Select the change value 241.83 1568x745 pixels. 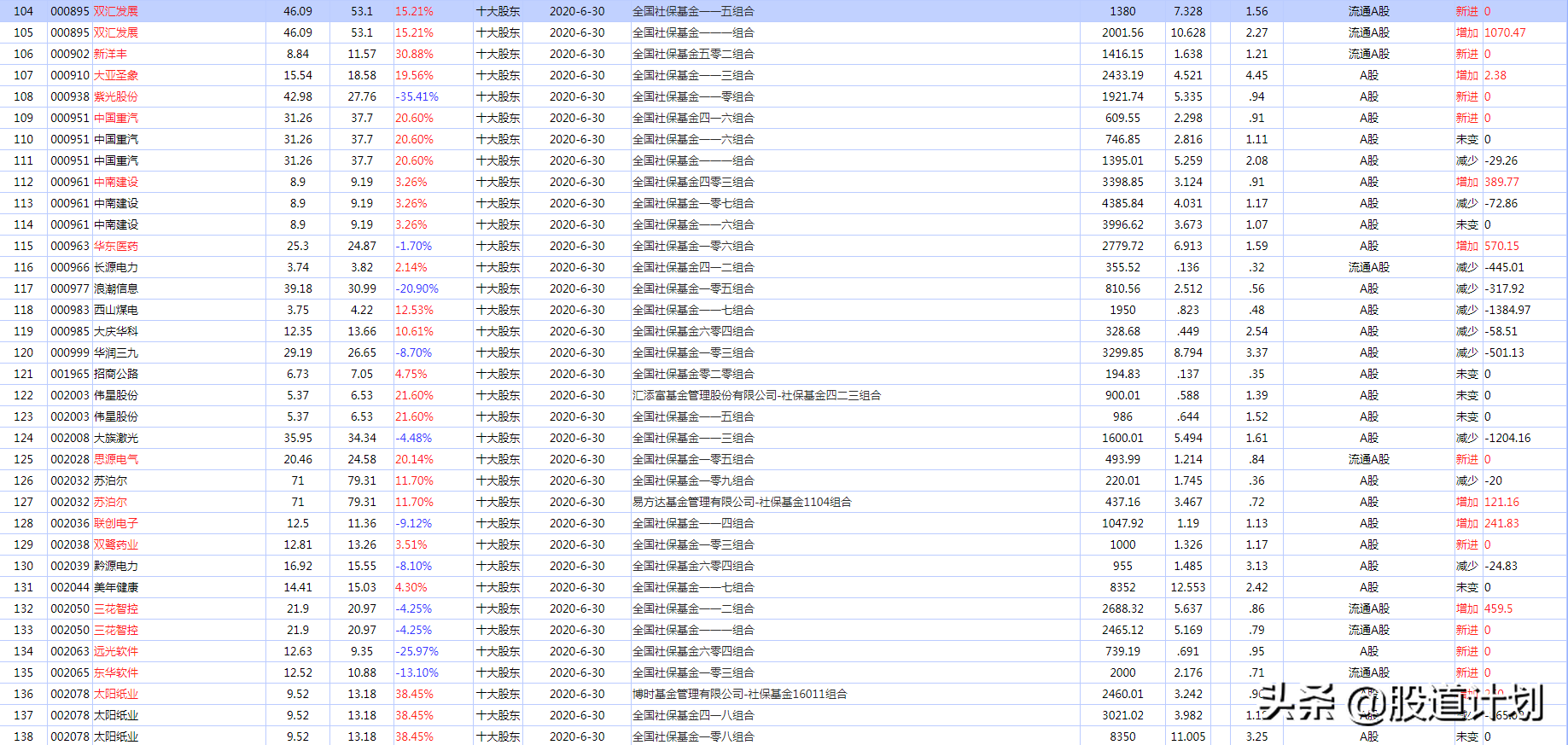pos(1501,523)
